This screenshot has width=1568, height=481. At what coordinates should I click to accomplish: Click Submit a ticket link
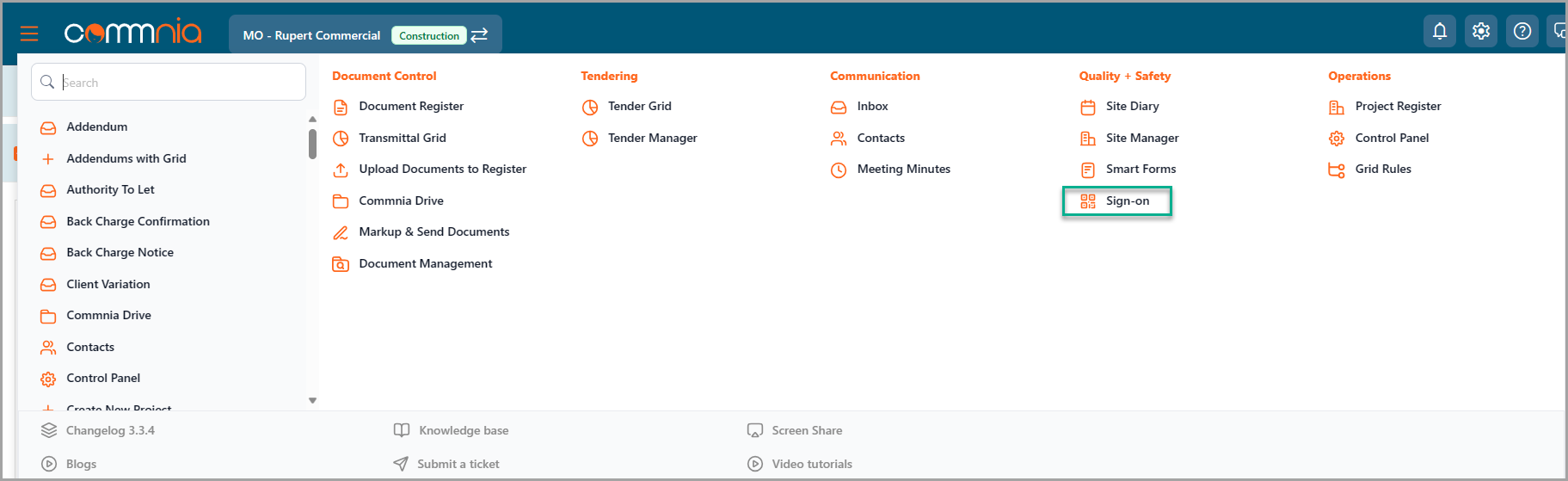click(458, 465)
